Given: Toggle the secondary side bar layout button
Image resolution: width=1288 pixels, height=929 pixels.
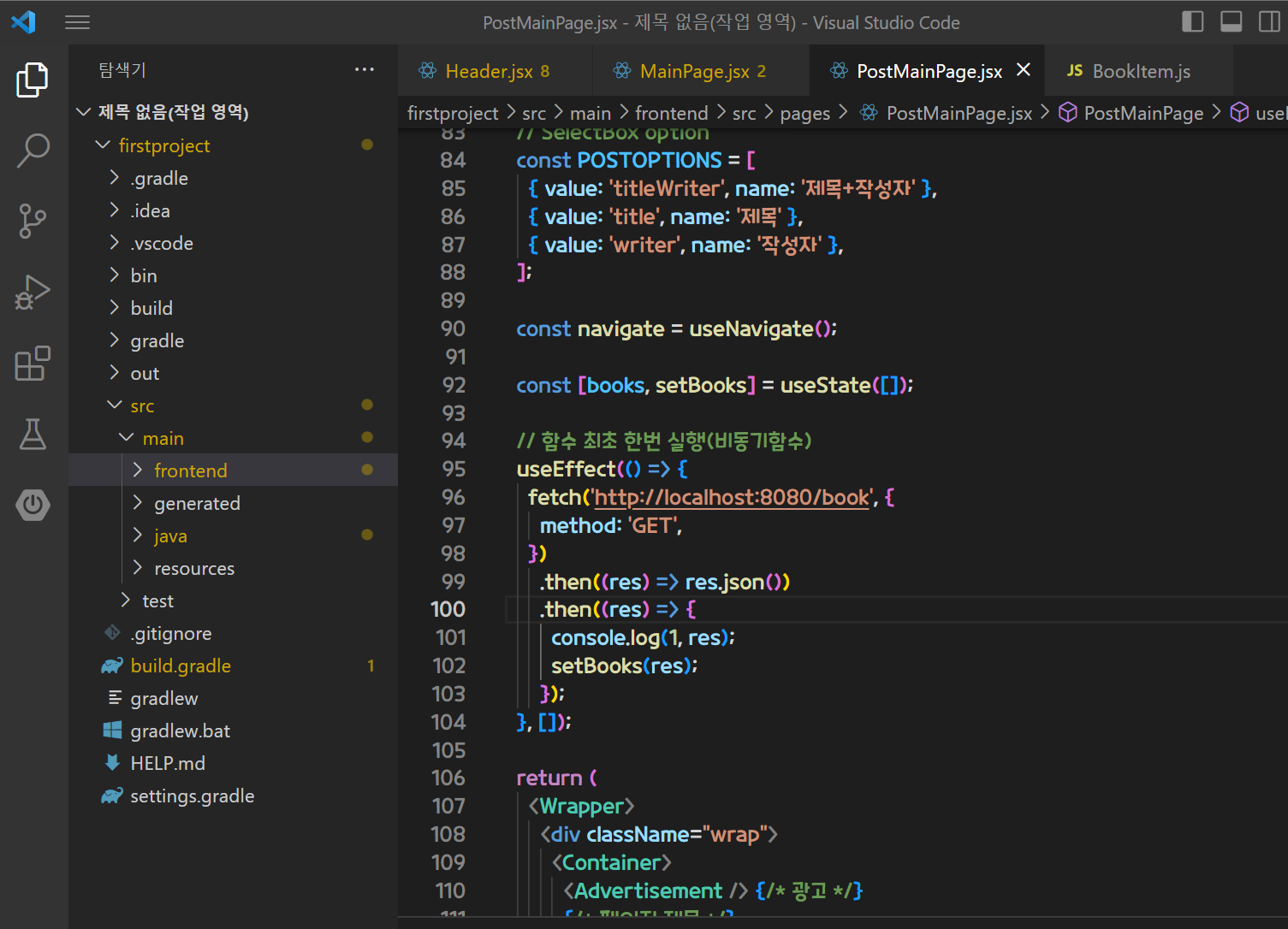Looking at the screenshot, I should [1269, 22].
